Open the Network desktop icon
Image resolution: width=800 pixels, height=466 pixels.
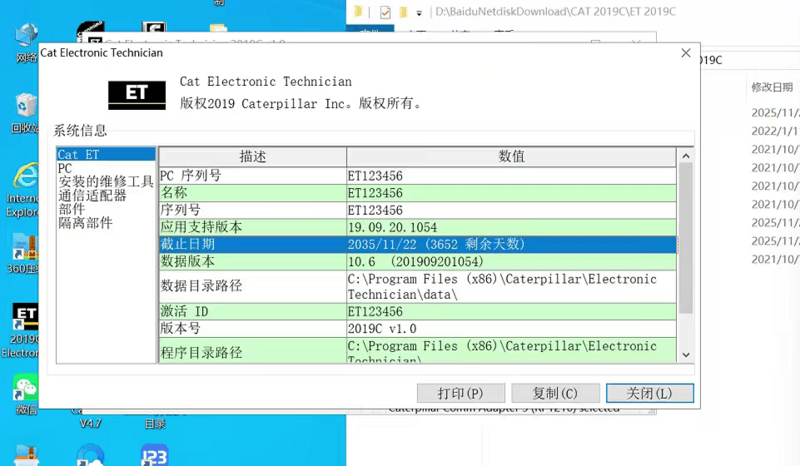(22, 38)
